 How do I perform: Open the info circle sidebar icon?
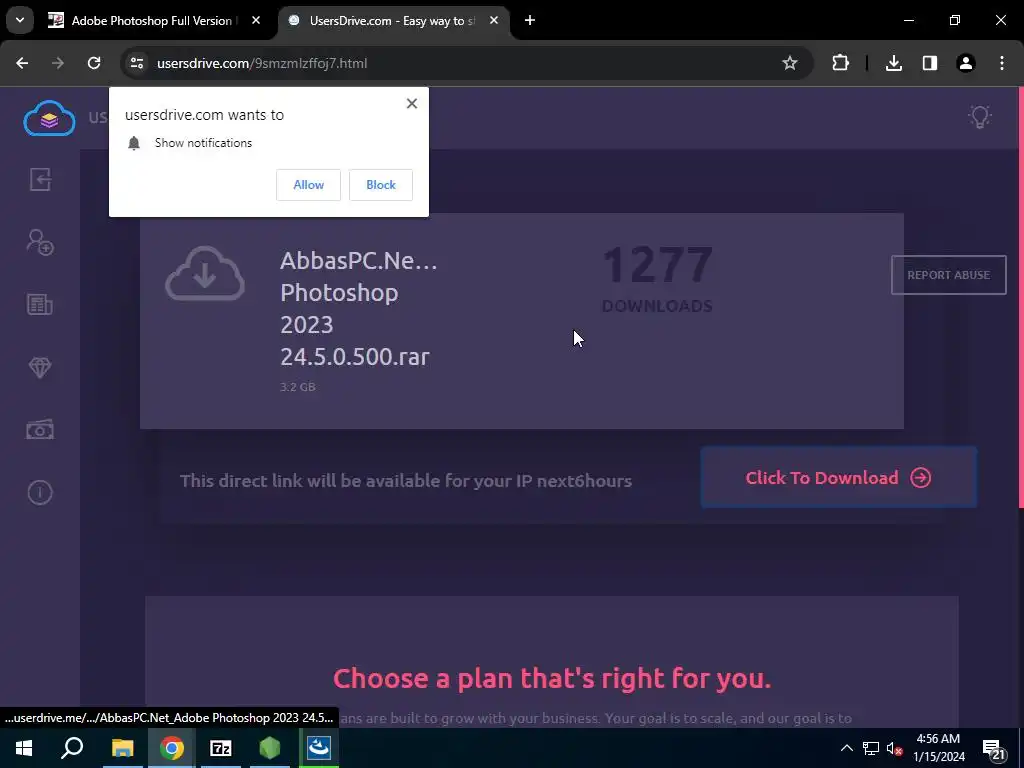tap(40, 492)
